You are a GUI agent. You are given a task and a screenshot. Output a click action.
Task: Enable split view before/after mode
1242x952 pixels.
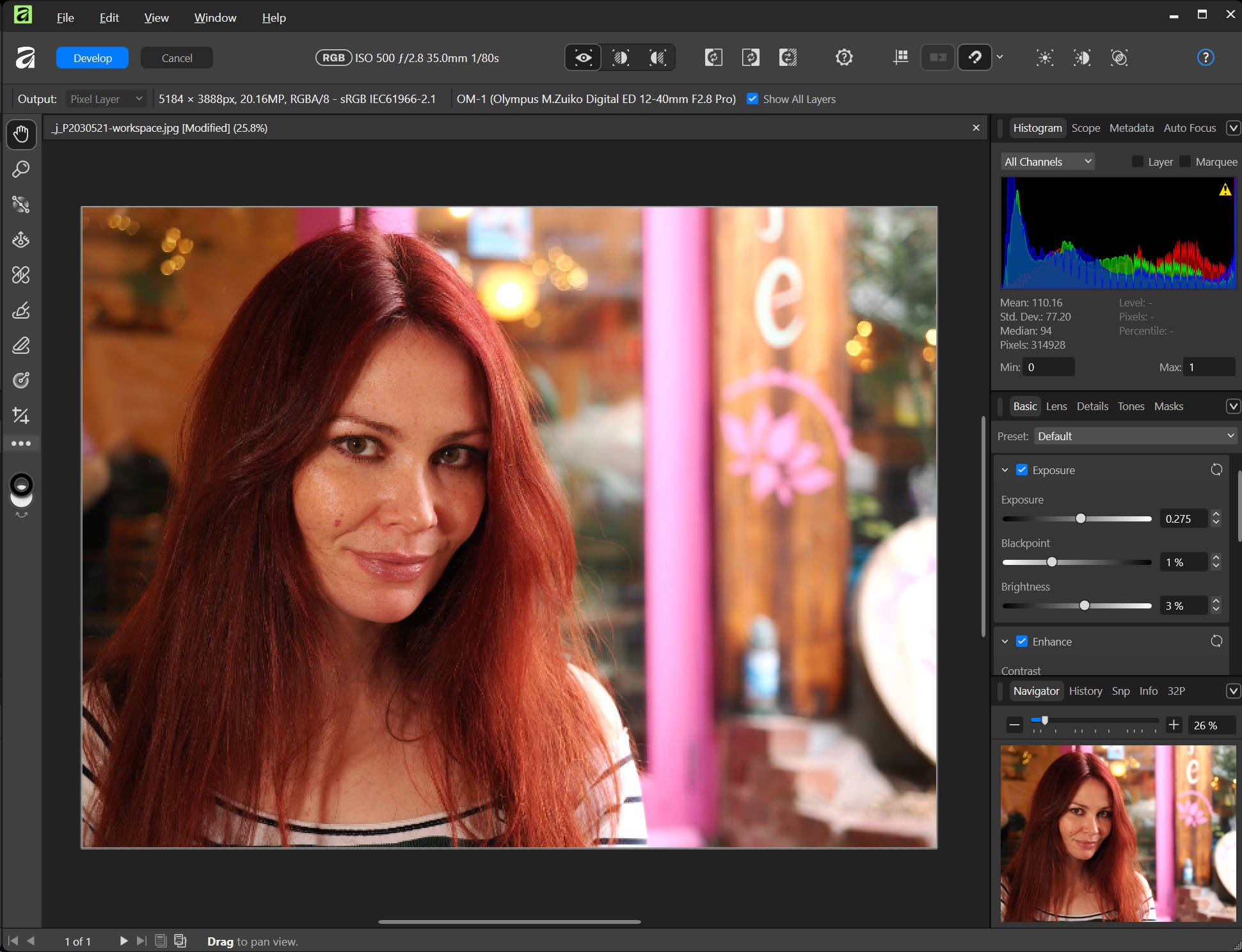click(x=619, y=57)
